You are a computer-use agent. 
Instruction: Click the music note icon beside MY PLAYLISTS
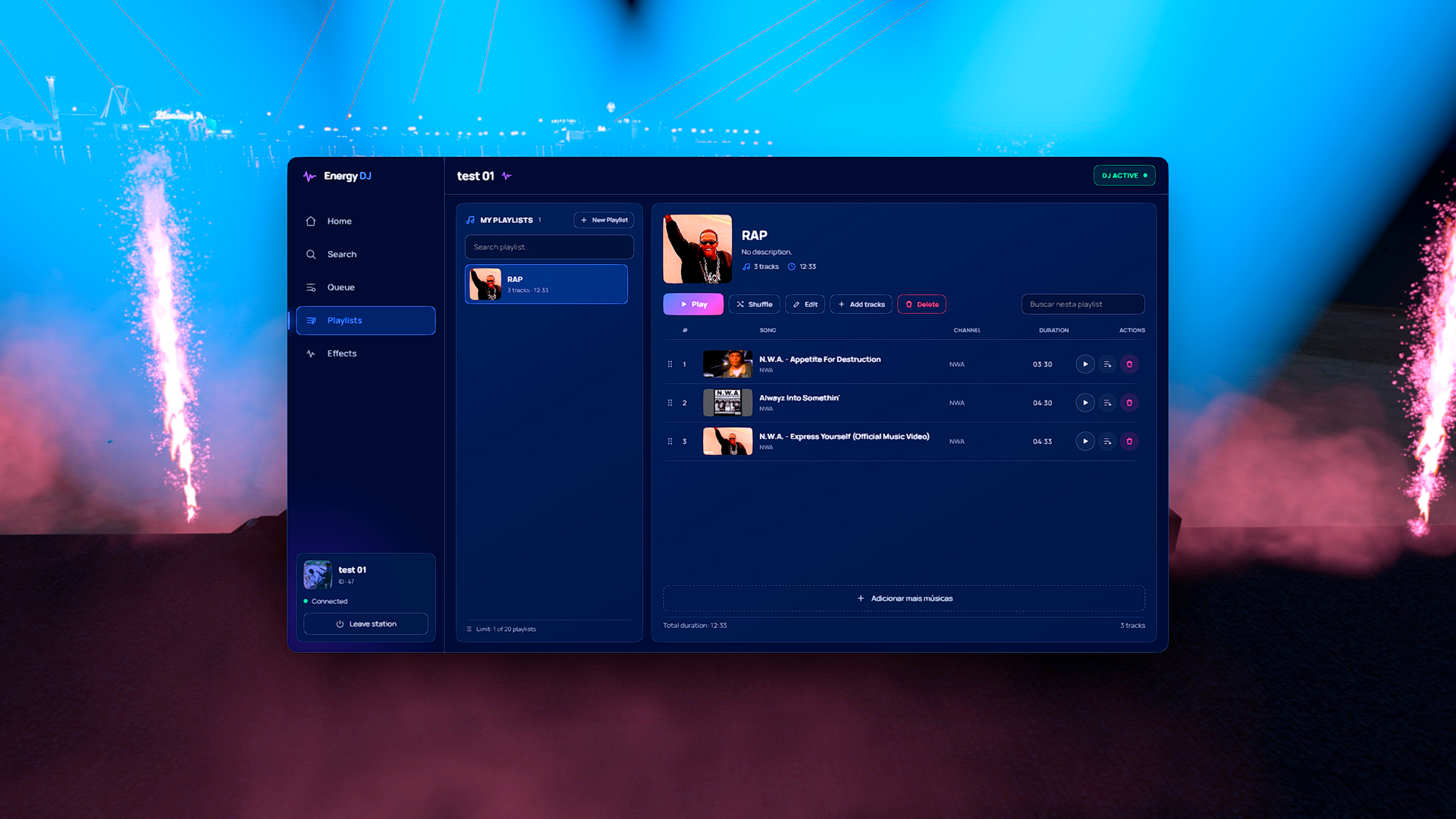point(470,220)
